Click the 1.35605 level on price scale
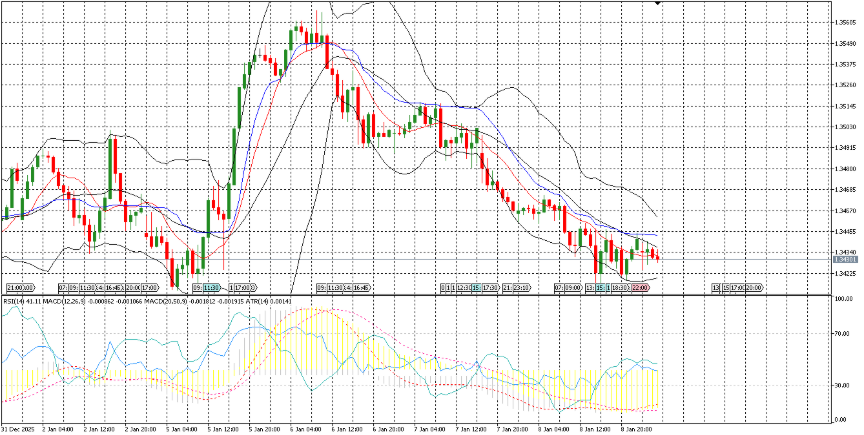The height and width of the screenshot is (435, 864). tap(845, 23)
